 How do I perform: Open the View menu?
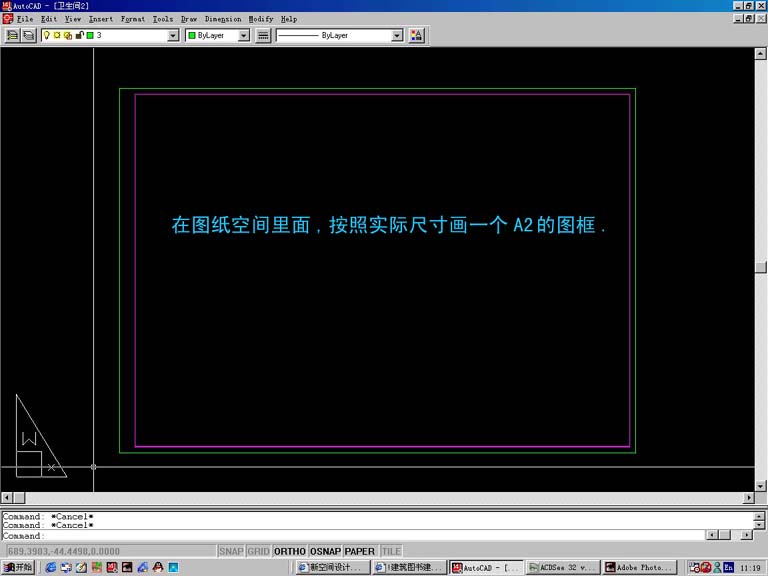(73, 19)
